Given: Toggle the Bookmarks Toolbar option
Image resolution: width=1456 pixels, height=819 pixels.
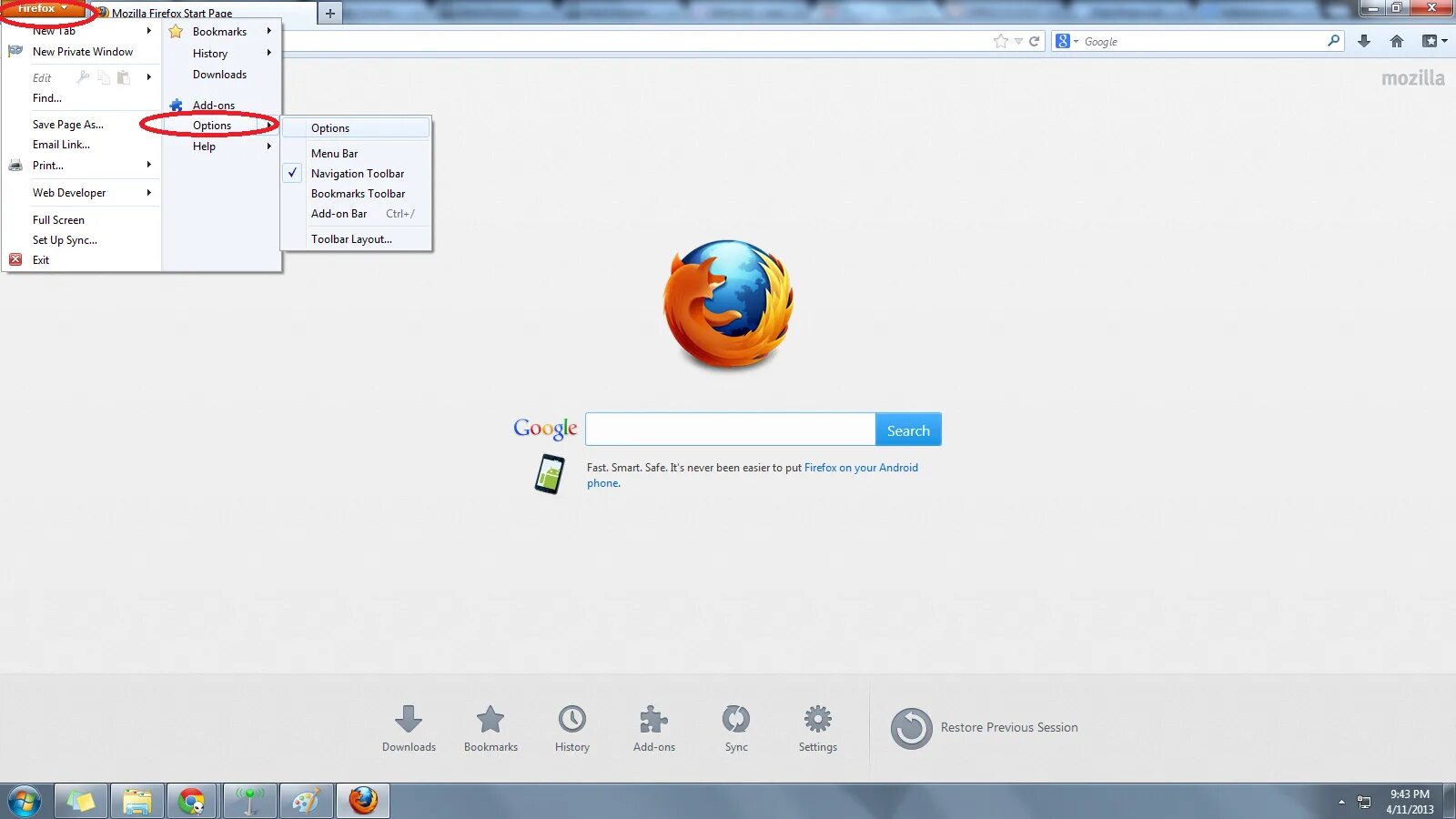Looking at the screenshot, I should pyautogui.click(x=357, y=194).
